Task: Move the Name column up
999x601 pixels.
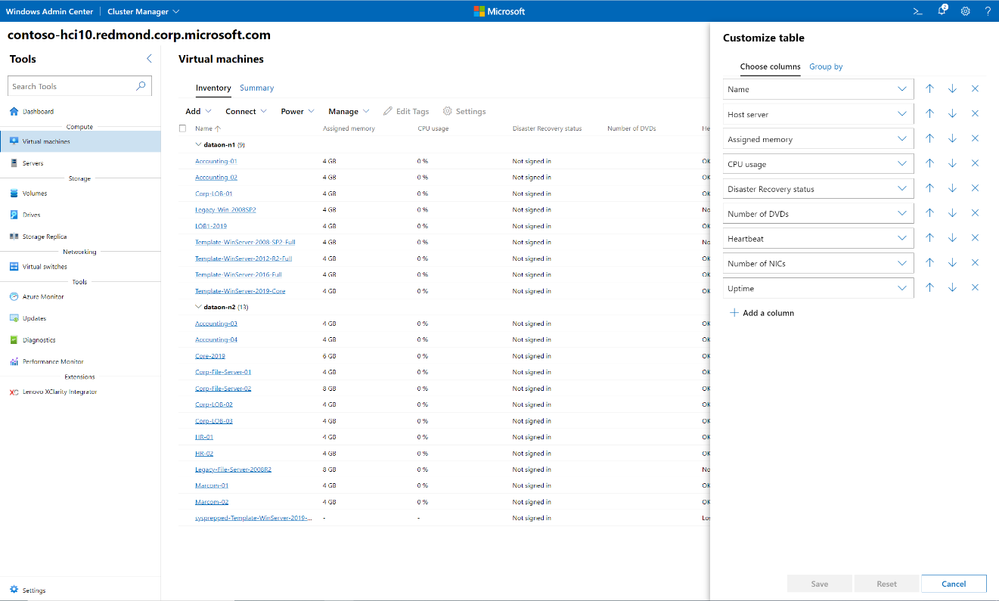Action: pos(930,89)
